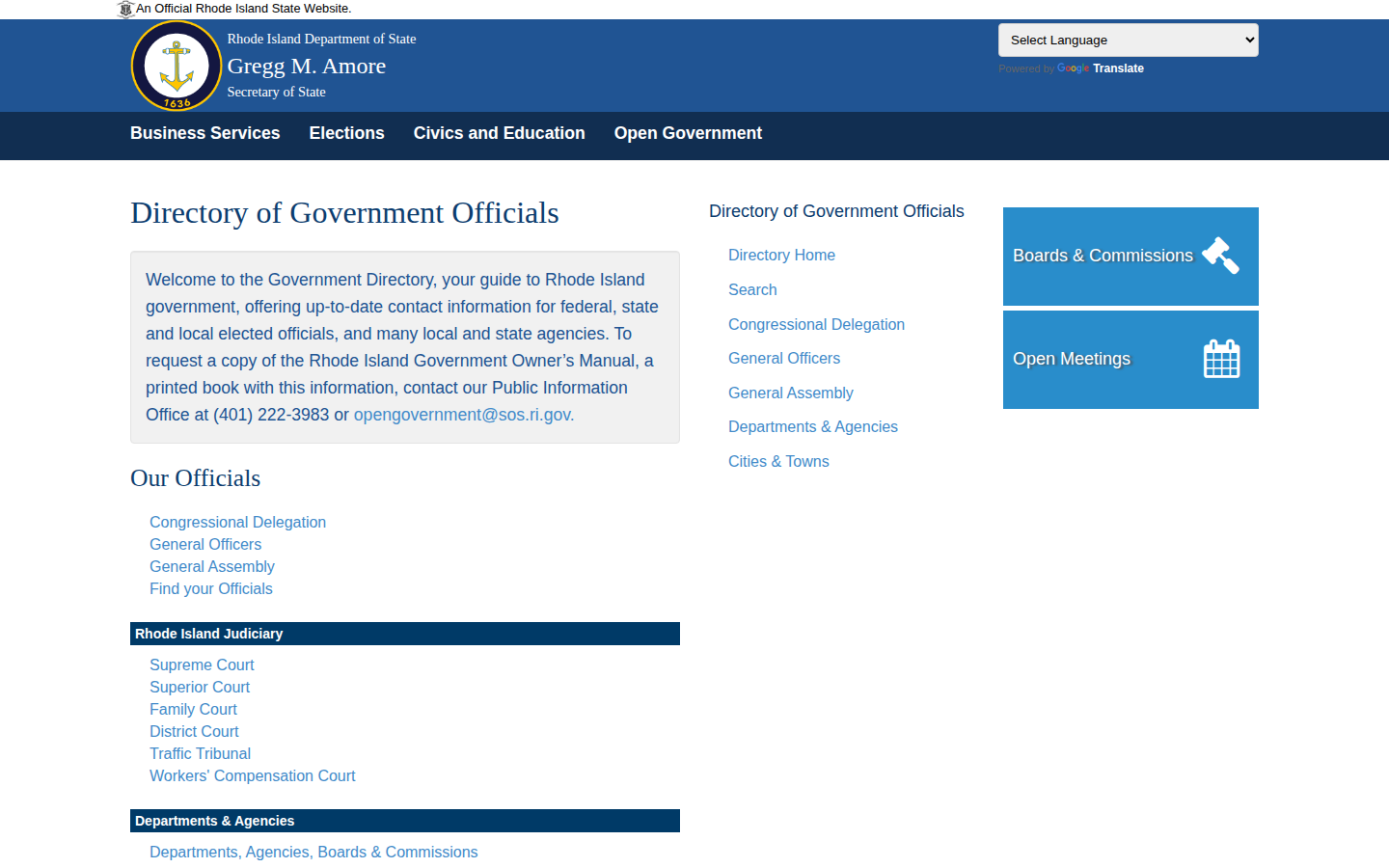Open the Supreme Court link
The image size is (1389, 868).
coord(202,665)
